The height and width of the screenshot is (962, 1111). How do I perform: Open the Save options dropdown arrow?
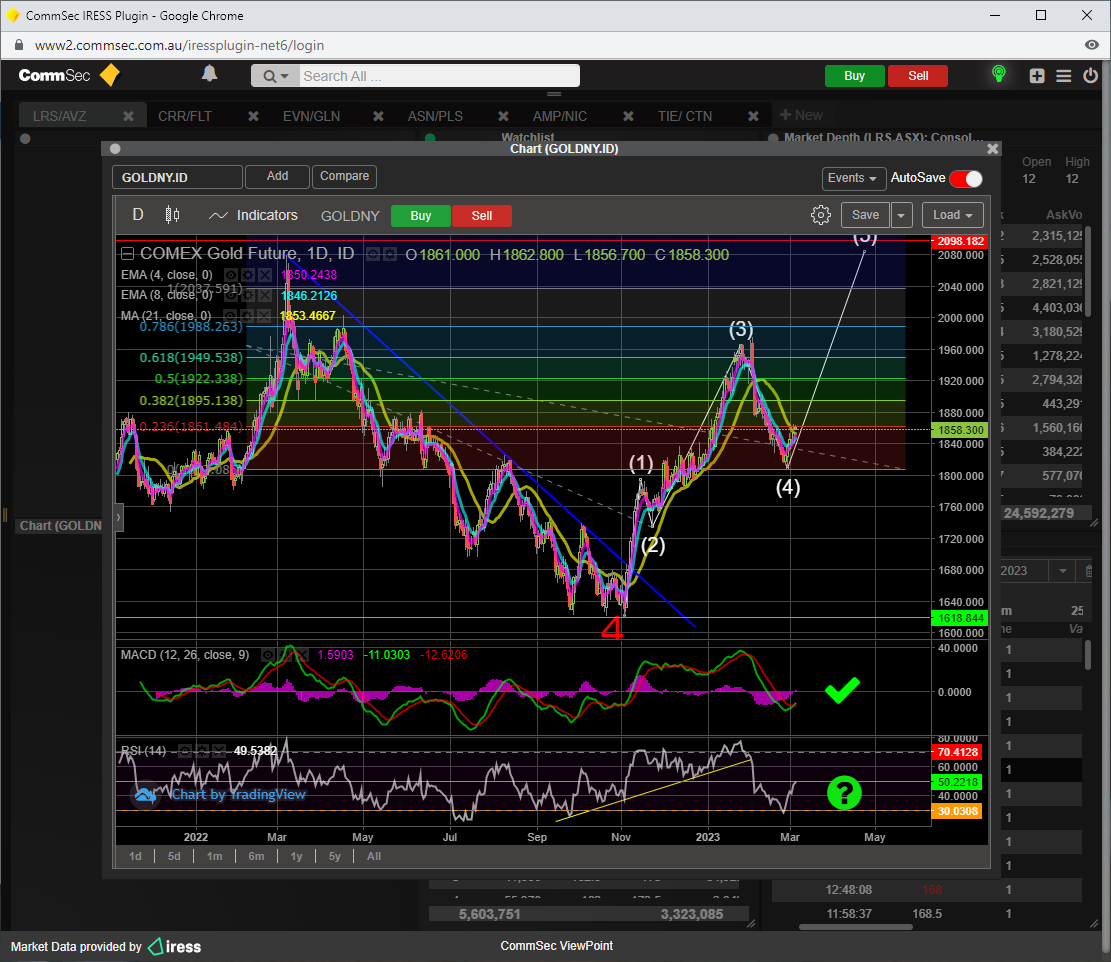(901, 215)
